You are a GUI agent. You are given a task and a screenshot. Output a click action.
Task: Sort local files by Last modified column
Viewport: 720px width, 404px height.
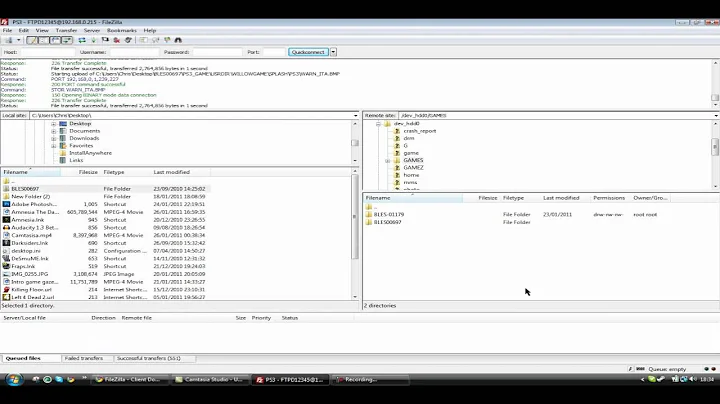(180, 172)
